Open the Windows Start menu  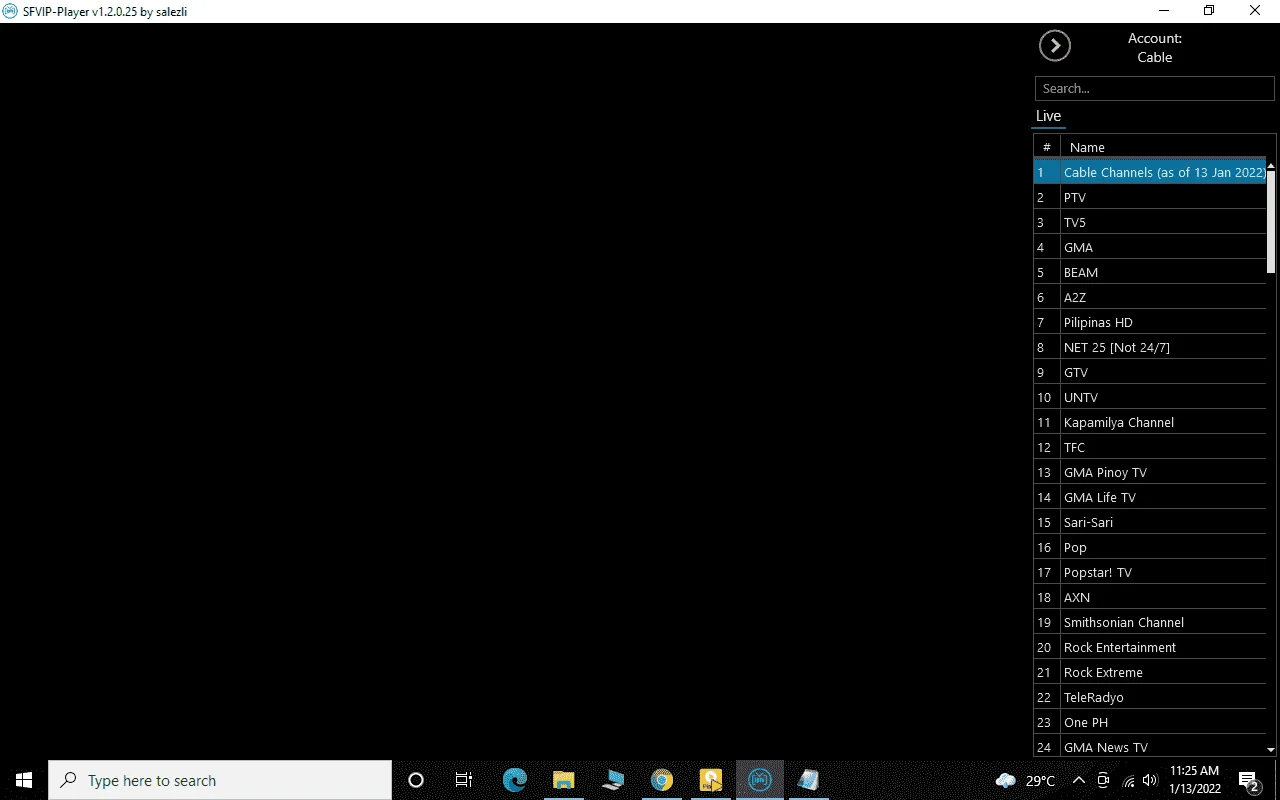pyautogui.click(x=24, y=780)
